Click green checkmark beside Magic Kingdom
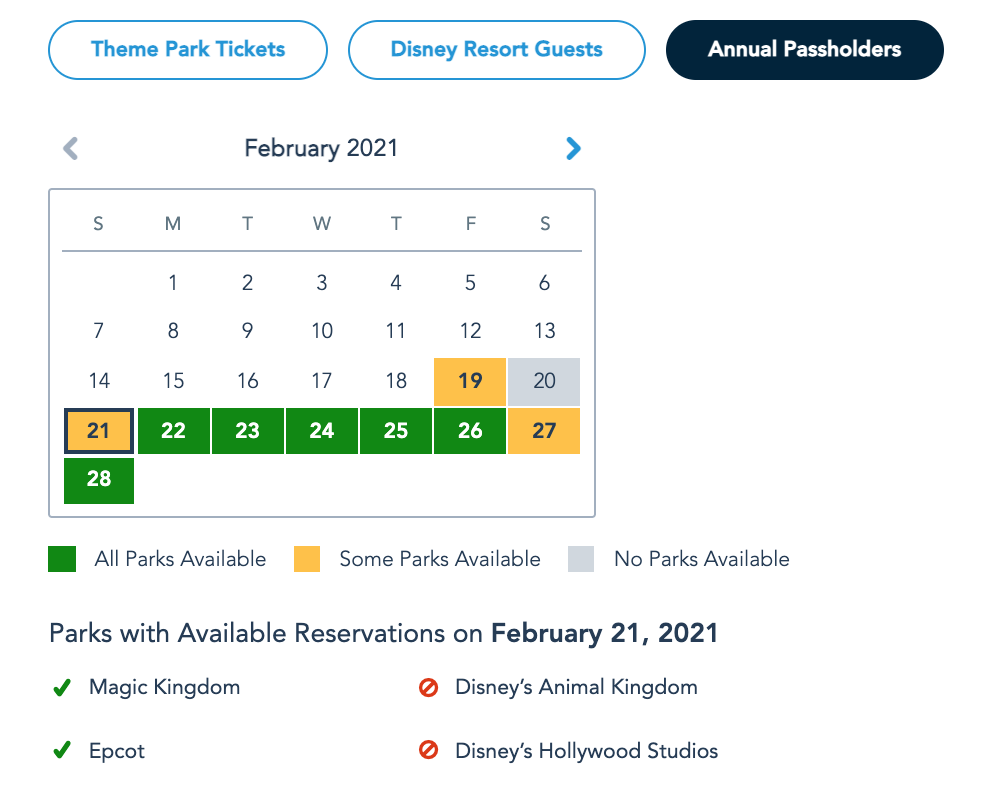This screenshot has height=798, width=998. 62,688
